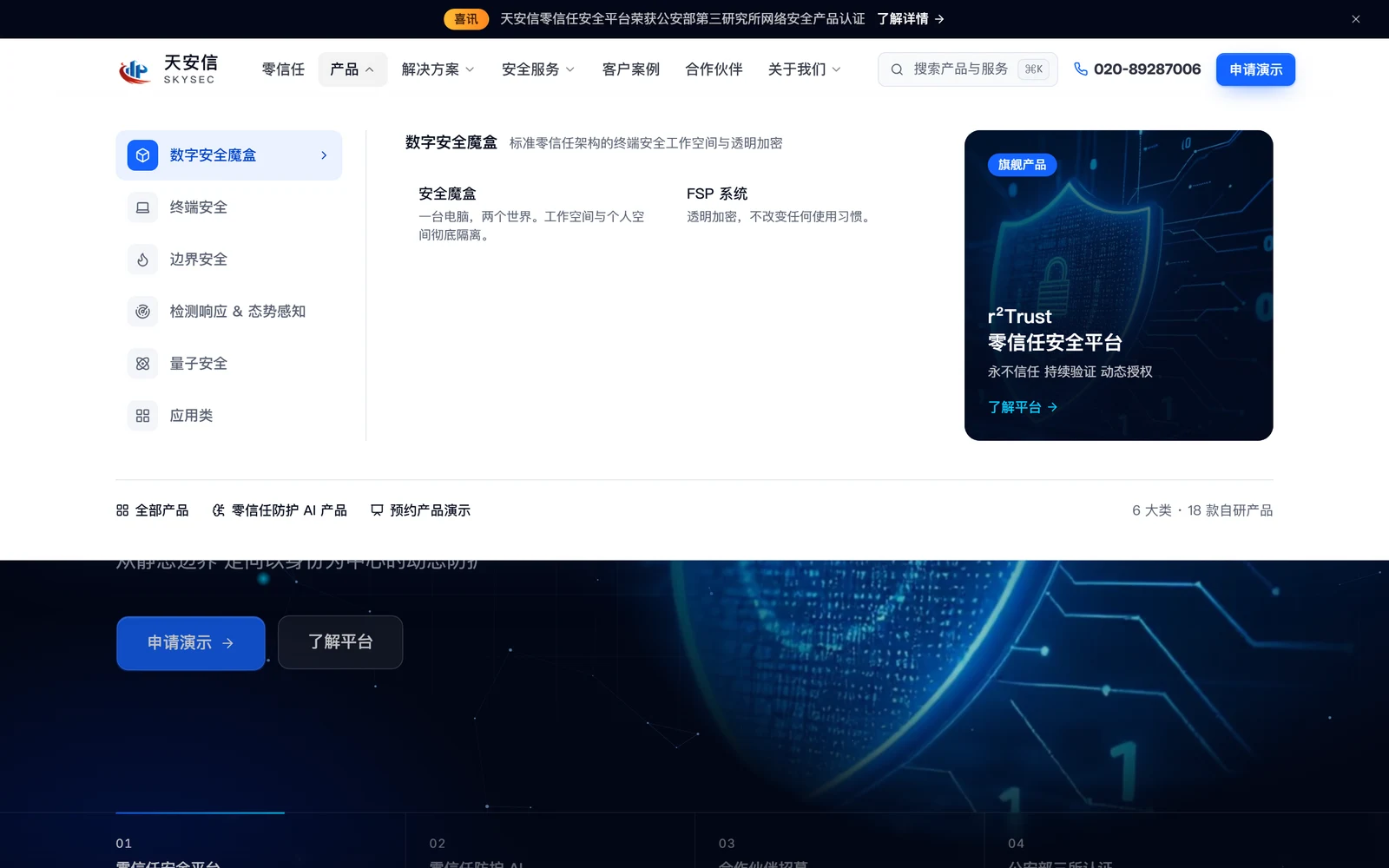Click the 020-89287006 phone number
Viewport: 1389px width, 868px height.
click(x=1147, y=69)
